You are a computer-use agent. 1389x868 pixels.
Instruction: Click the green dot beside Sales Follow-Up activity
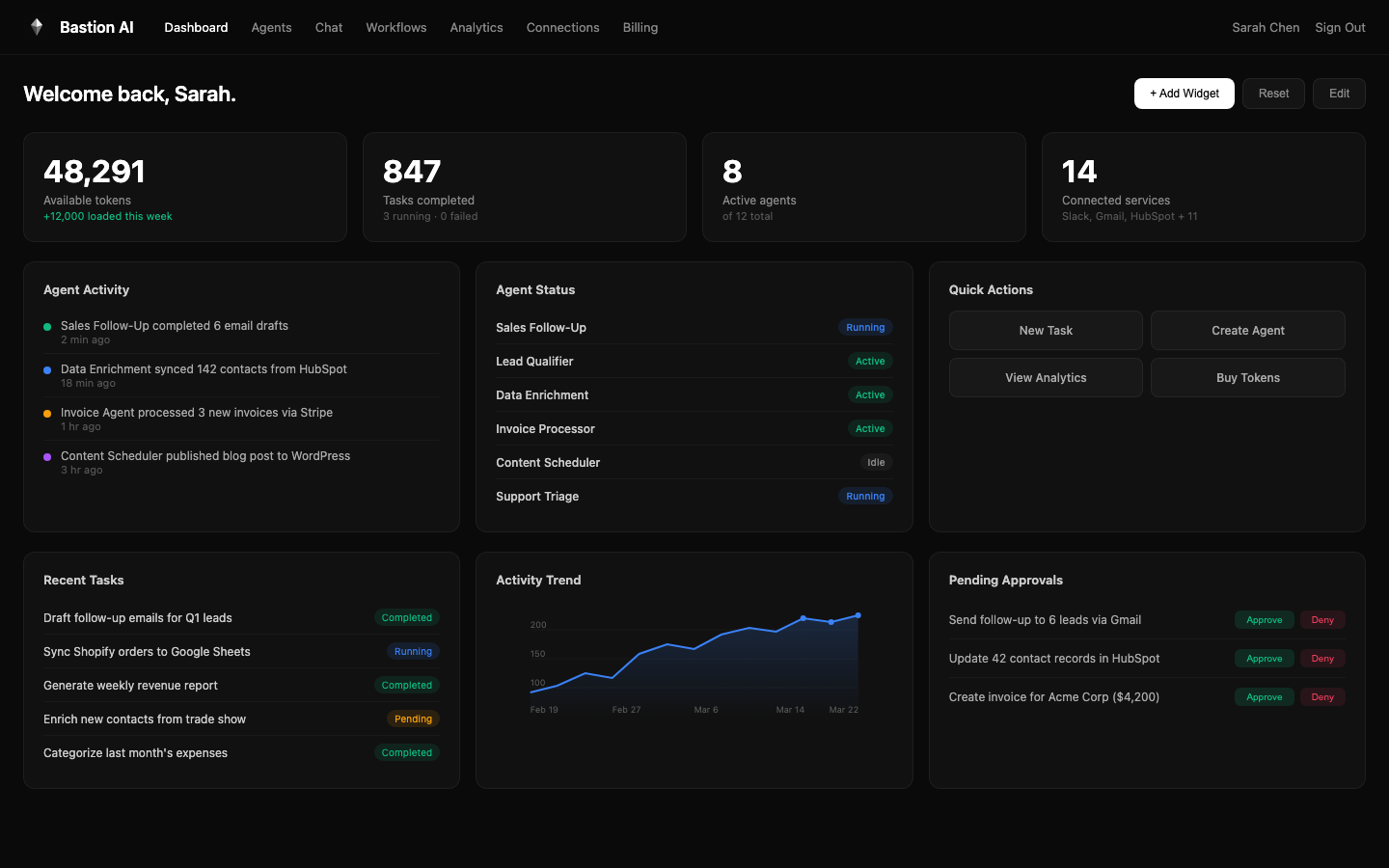47,327
